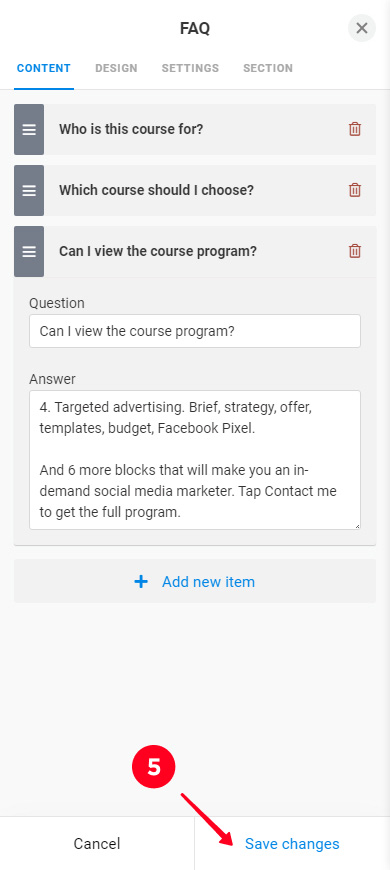Close the FAQ panel with X icon
Image resolution: width=390 pixels, height=870 pixels.
[362, 28]
